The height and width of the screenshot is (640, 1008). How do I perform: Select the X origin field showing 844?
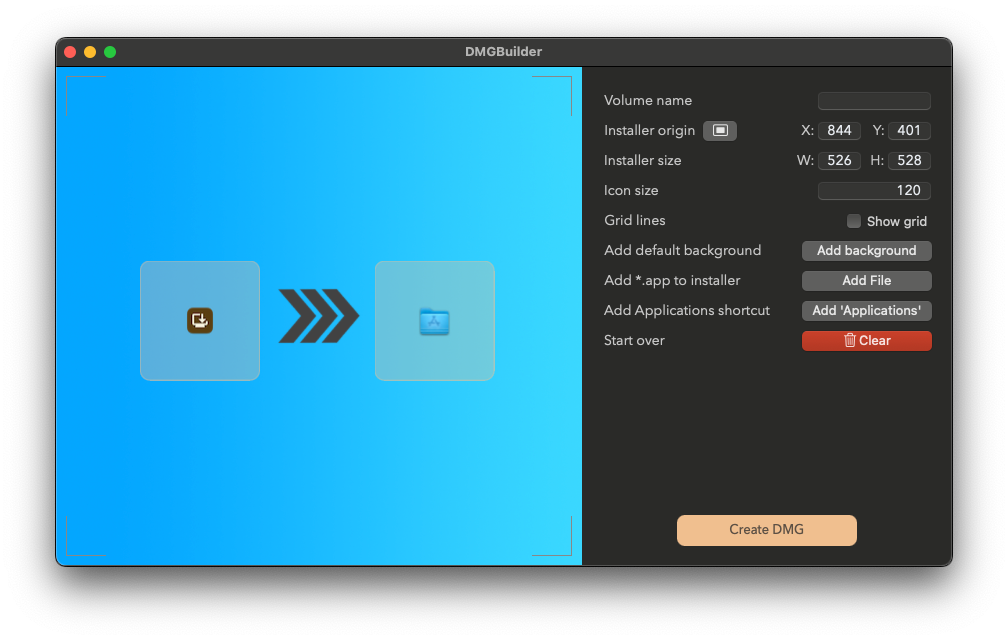tap(839, 130)
